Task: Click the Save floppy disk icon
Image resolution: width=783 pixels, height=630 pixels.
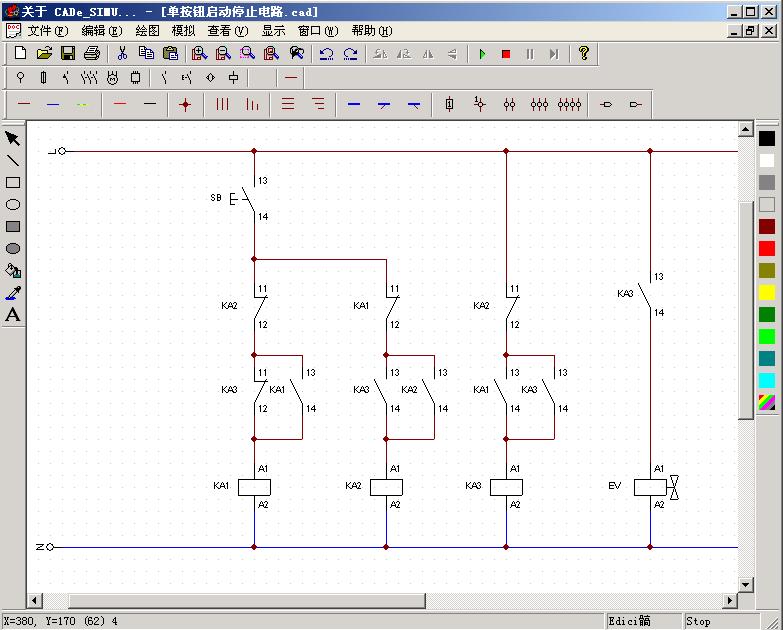Action: coord(68,54)
